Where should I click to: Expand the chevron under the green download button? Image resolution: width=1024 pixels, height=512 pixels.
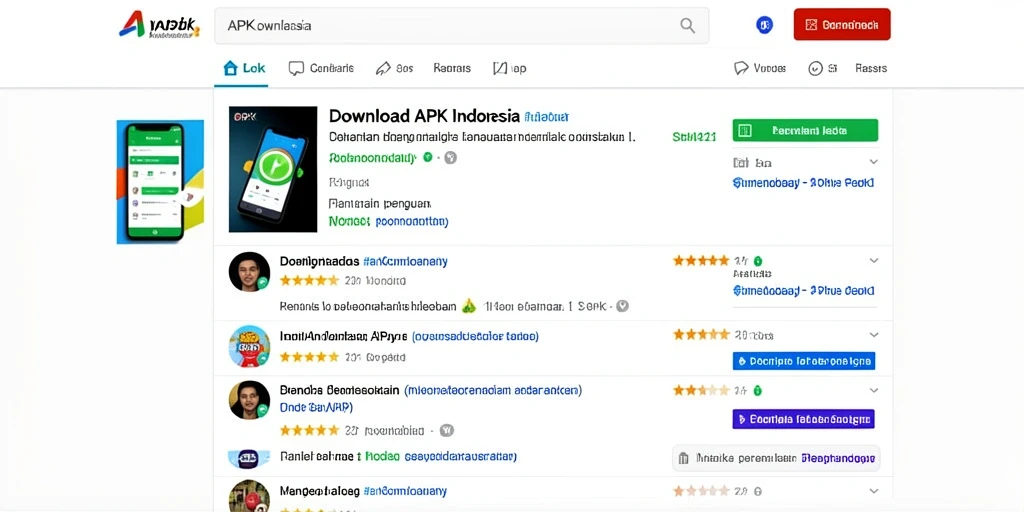(874, 162)
